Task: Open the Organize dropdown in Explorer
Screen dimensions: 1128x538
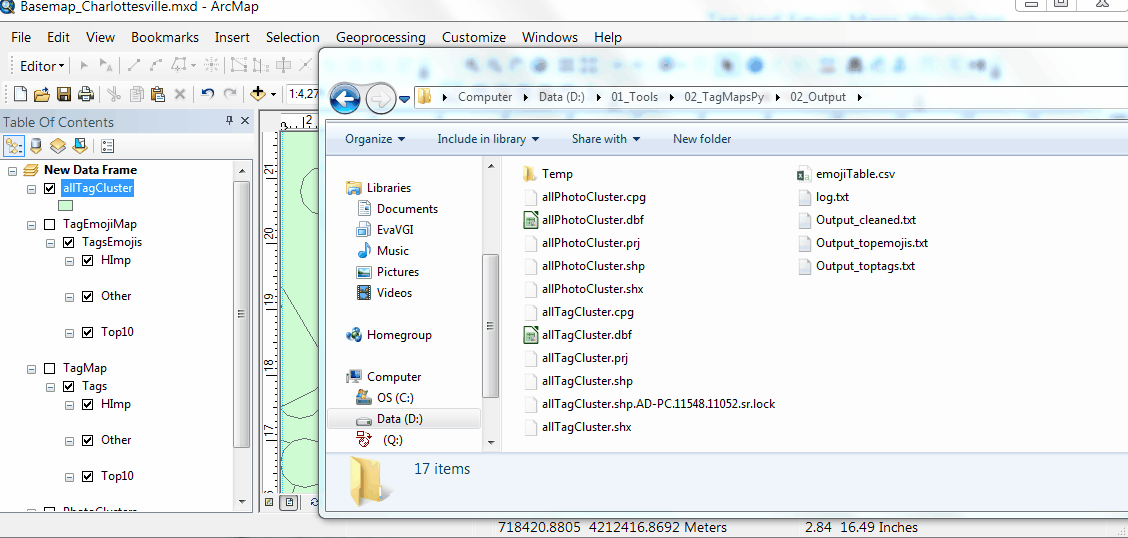Action: click(x=375, y=139)
